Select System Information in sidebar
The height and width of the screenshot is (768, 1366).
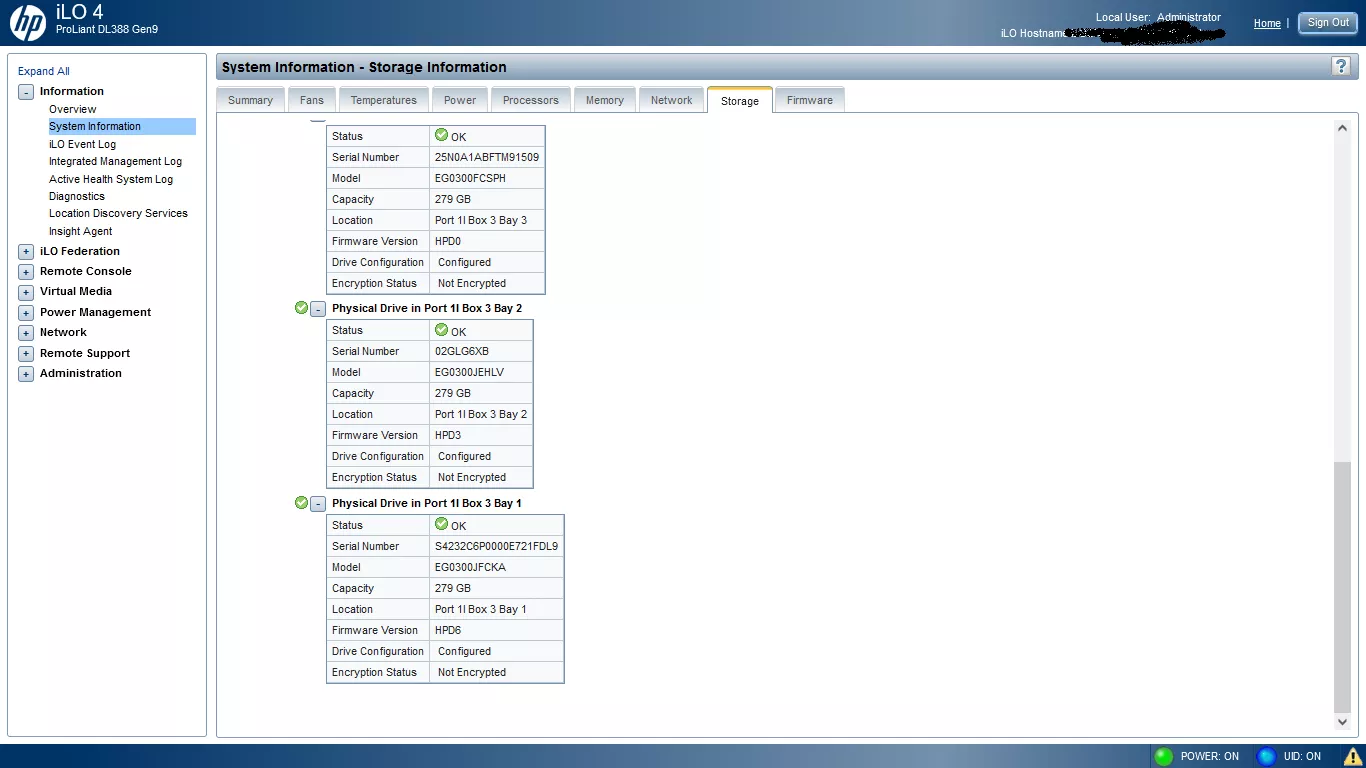point(122,126)
